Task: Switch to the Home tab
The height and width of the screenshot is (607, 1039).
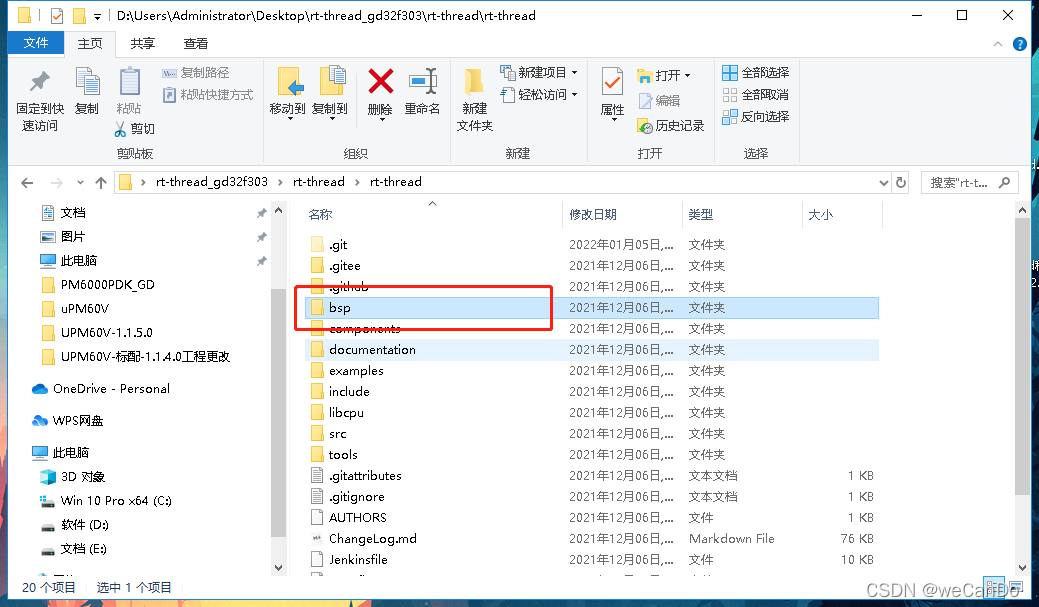Action: click(90, 44)
